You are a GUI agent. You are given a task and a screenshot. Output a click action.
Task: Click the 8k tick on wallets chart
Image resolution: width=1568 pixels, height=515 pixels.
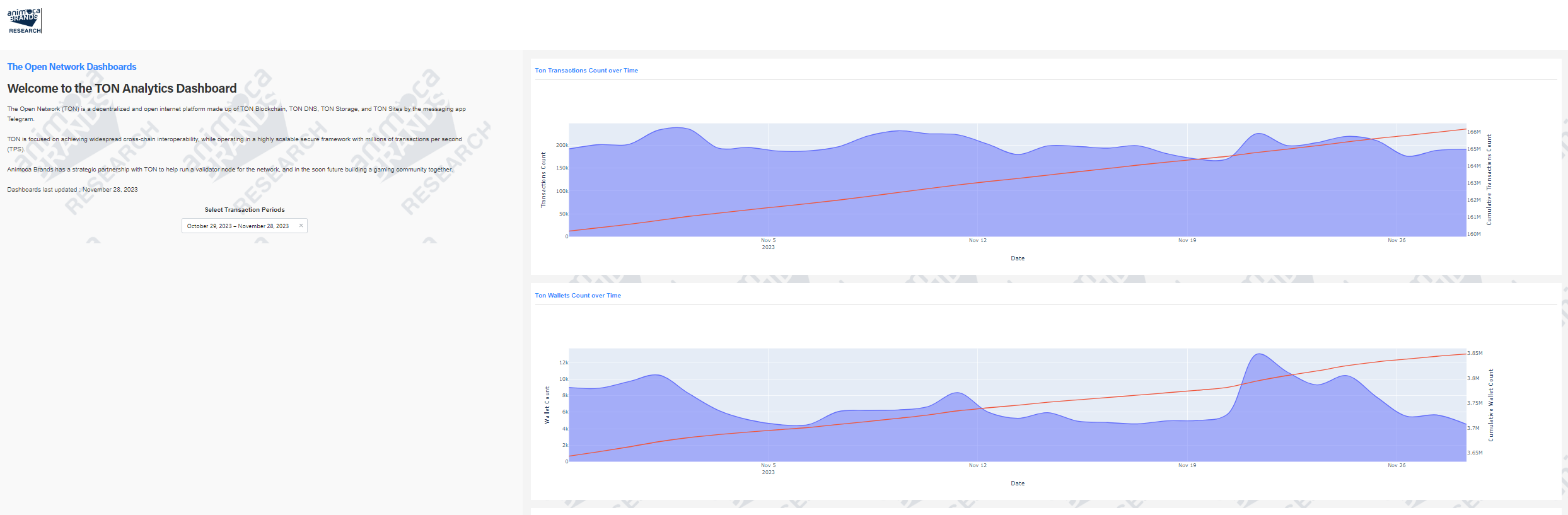tap(566, 395)
